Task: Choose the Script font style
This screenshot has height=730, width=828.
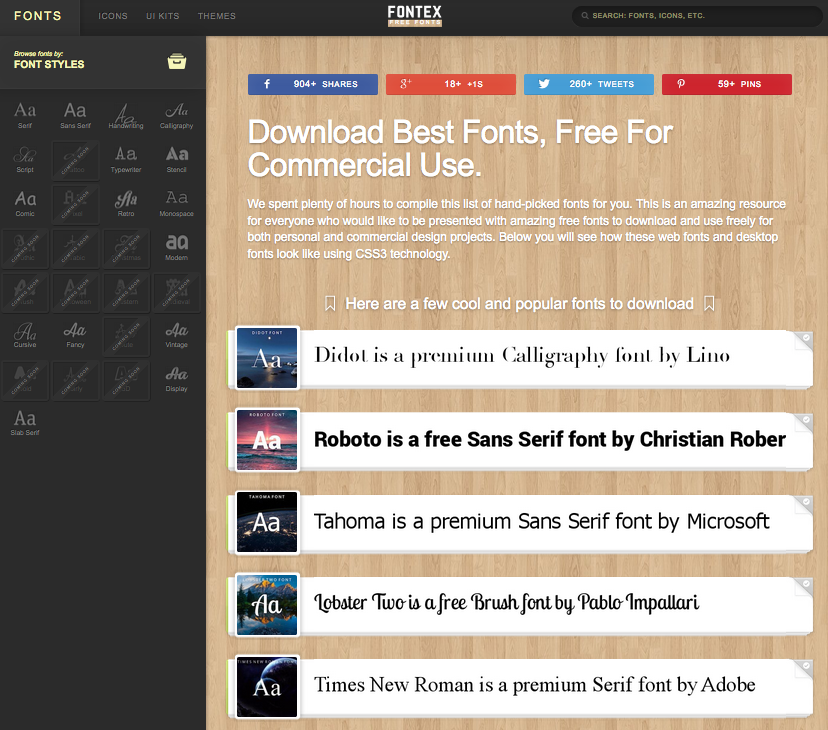Action: (x=25, y=160)
